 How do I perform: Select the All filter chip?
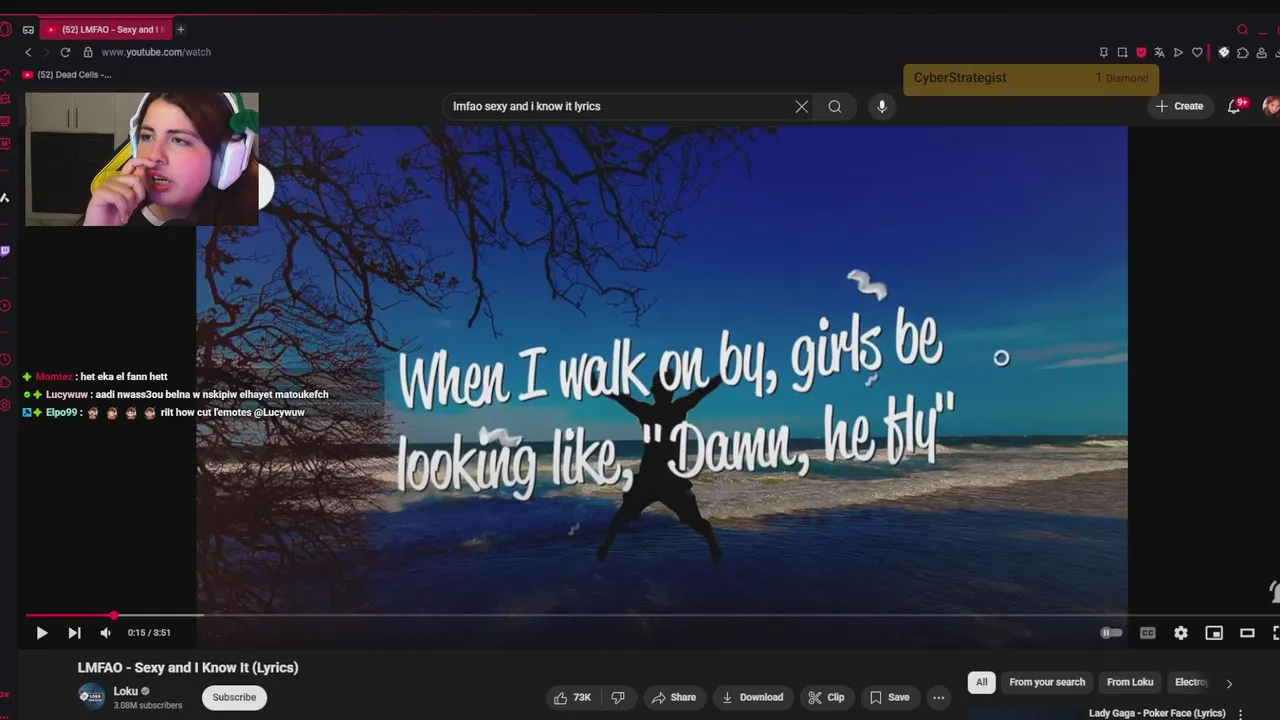coord(981,682)
